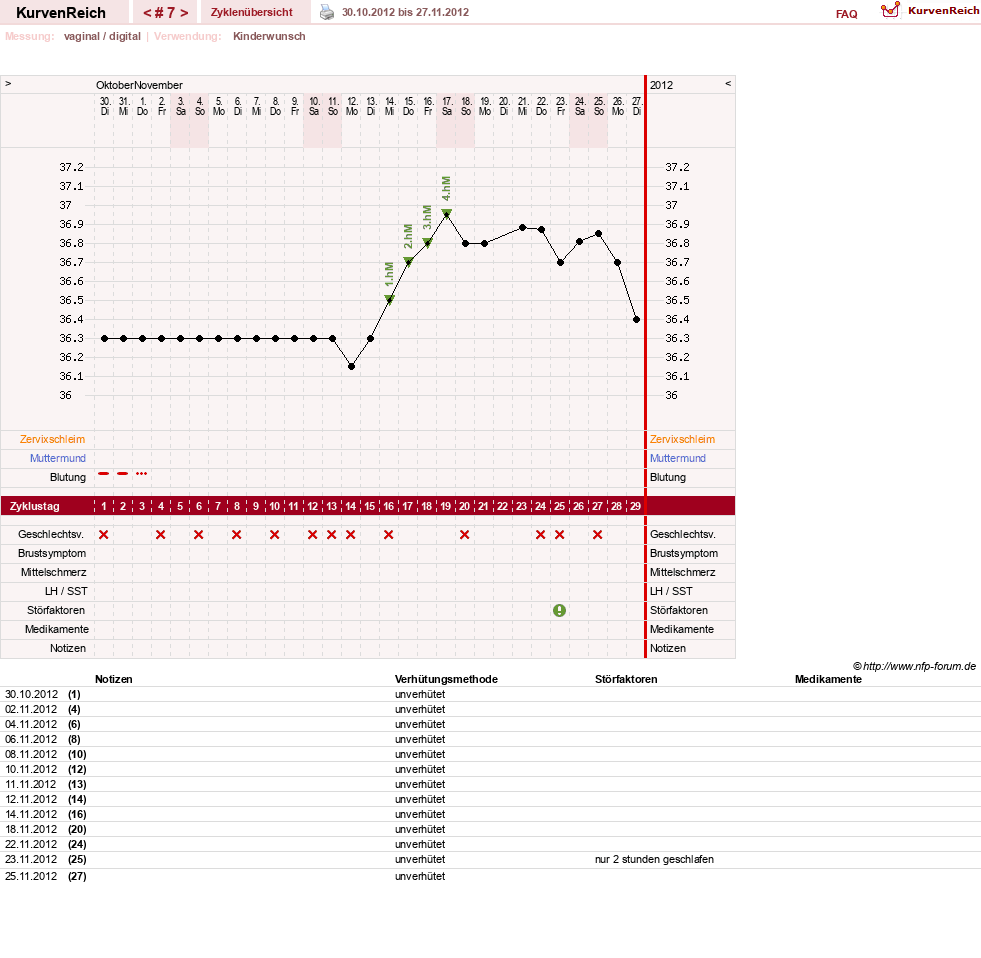Click the 'Verhütungsmethode' column header

tap(446, 679)
